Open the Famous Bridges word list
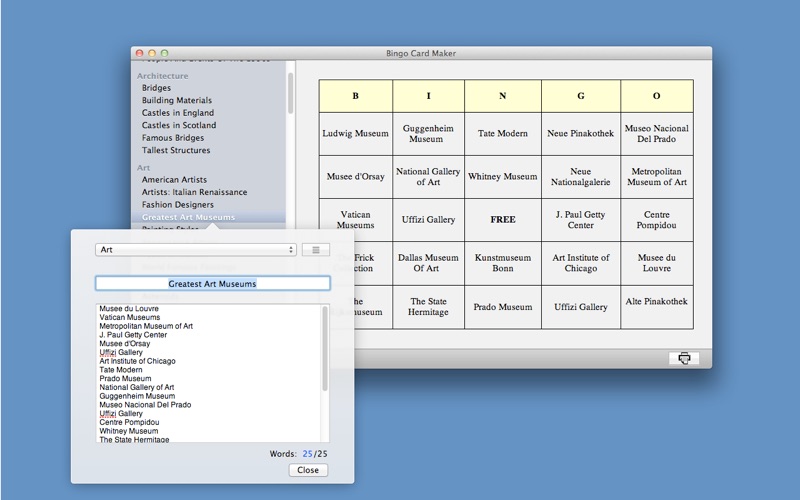 click(x=172, y=138)
